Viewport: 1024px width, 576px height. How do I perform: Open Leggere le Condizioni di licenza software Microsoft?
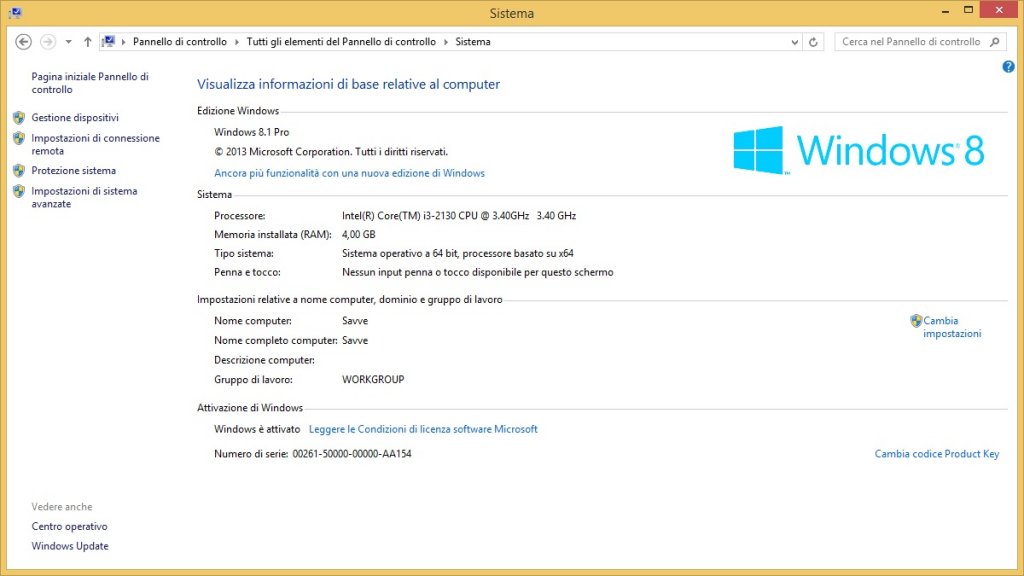click(x=423, y=429)
